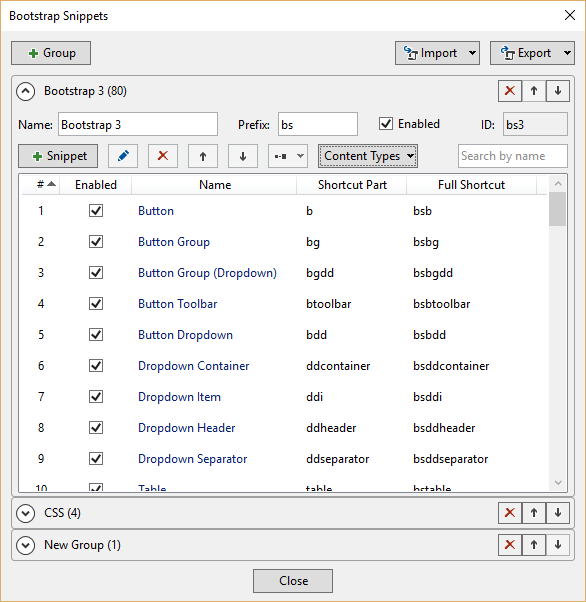Viewport: 586px width, 602px height.
Task: Delete the CSS group
Action: tap(510, 513)
